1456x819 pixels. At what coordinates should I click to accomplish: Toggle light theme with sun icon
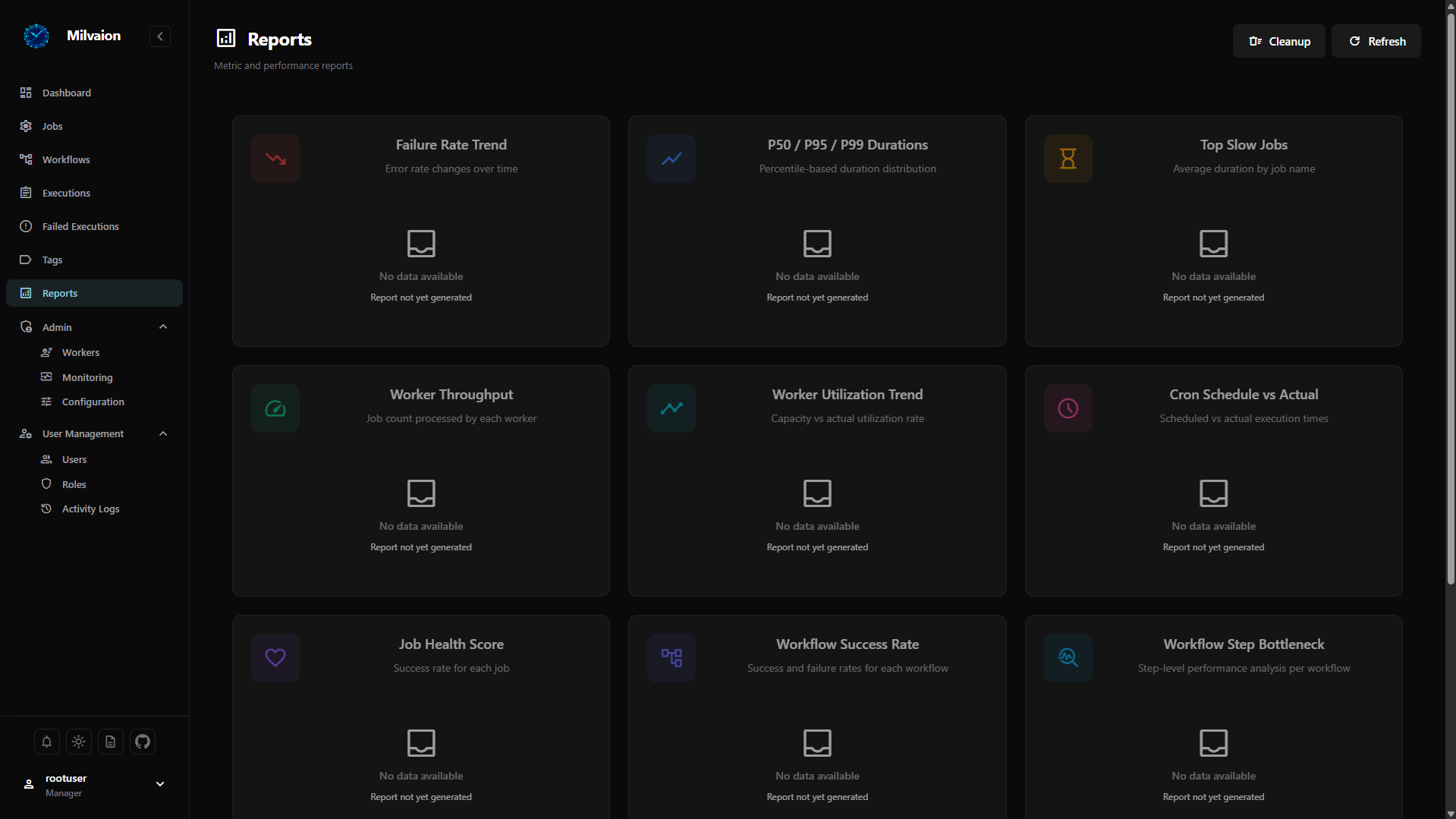click(79, 742)
